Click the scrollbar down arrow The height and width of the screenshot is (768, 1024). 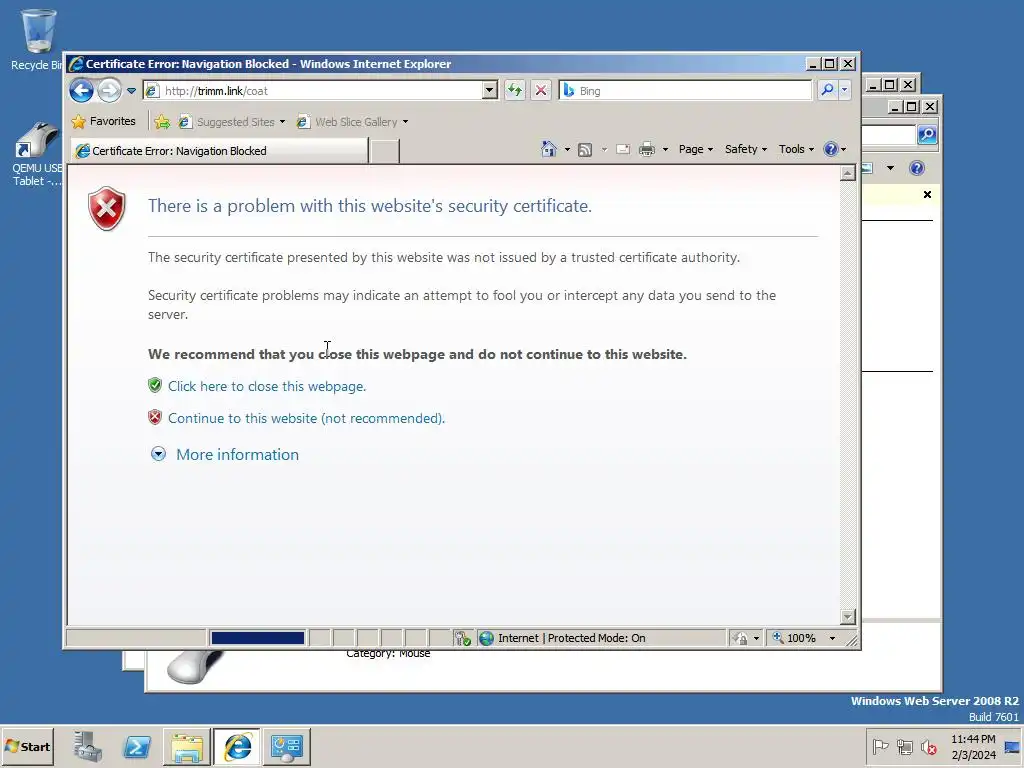(x=848, y=616)
